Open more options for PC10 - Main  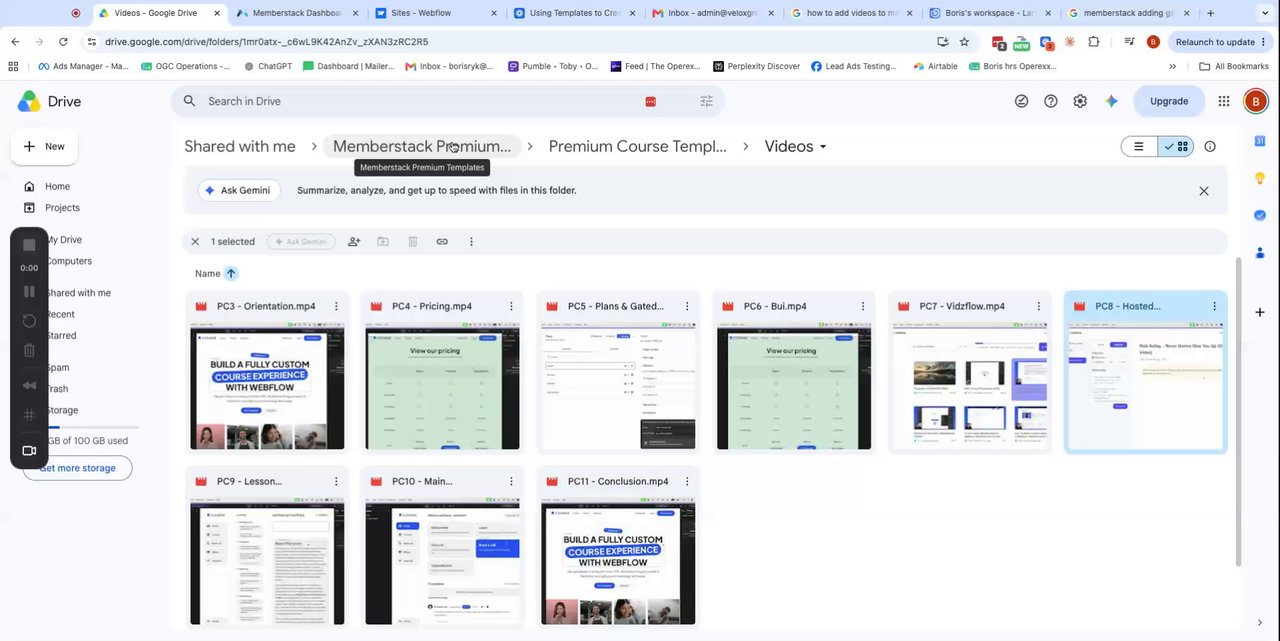pos(511,481)
